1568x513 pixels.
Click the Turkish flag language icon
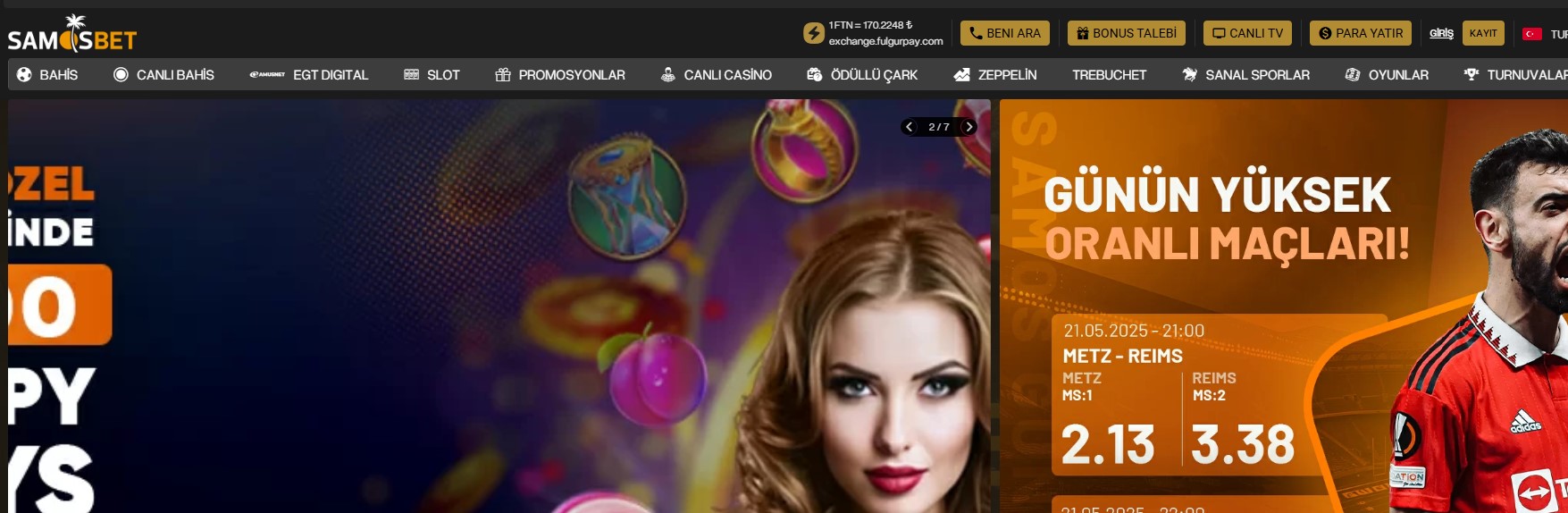tap(1531, 34)
